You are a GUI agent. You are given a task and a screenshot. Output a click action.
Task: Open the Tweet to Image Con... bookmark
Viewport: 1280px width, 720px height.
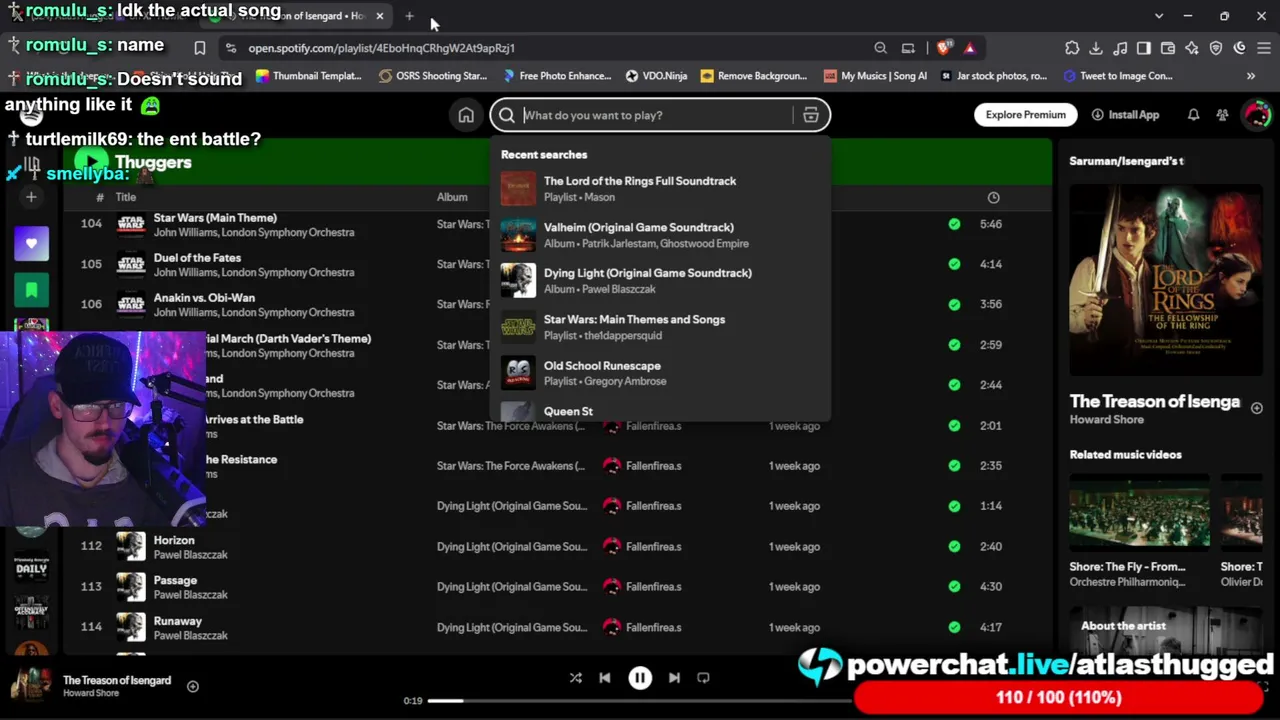coord(1118,76)
